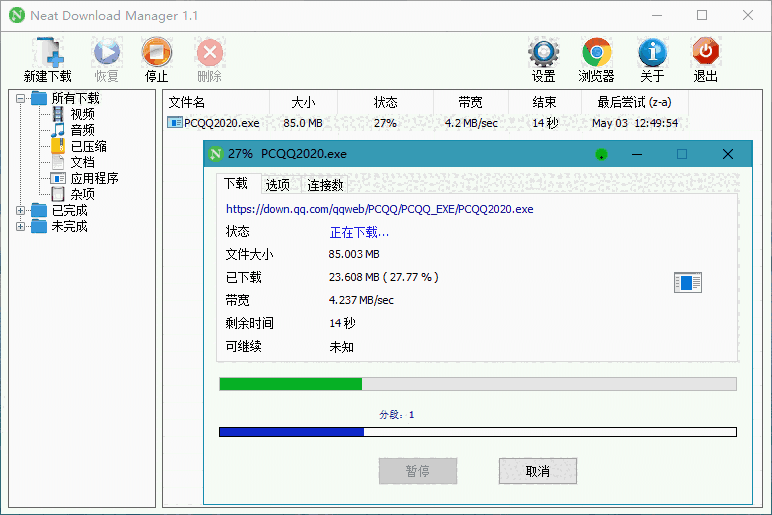Click the 暂停 pause button
The width and height of the screenshot is (772, 515).
coord(418,471)
